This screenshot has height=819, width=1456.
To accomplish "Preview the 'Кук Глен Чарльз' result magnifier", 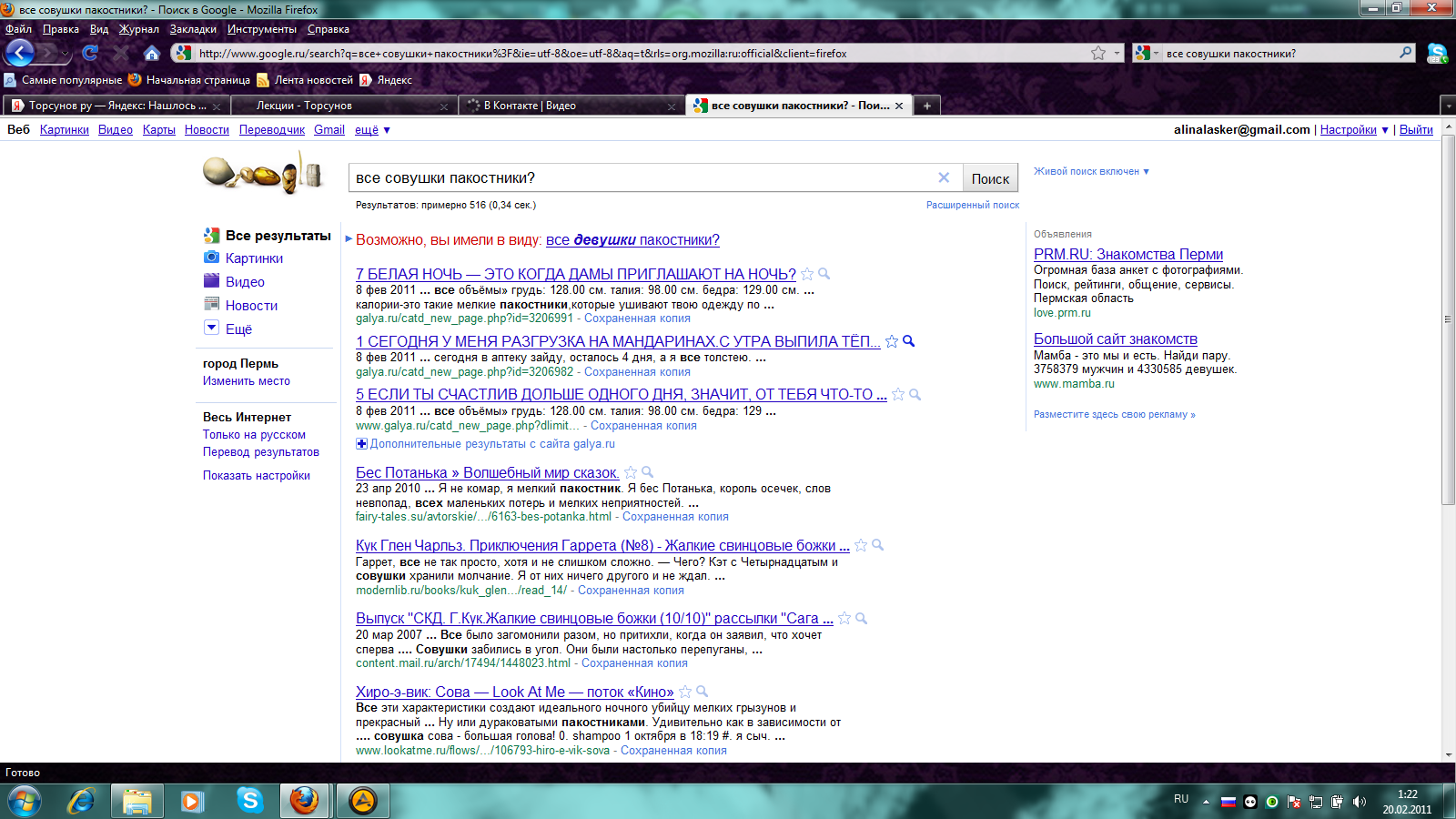I will (877, 545).
